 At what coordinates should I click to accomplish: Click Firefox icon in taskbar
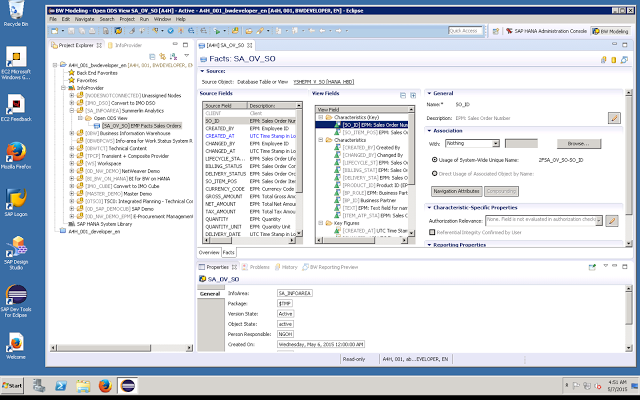point(105,385)
